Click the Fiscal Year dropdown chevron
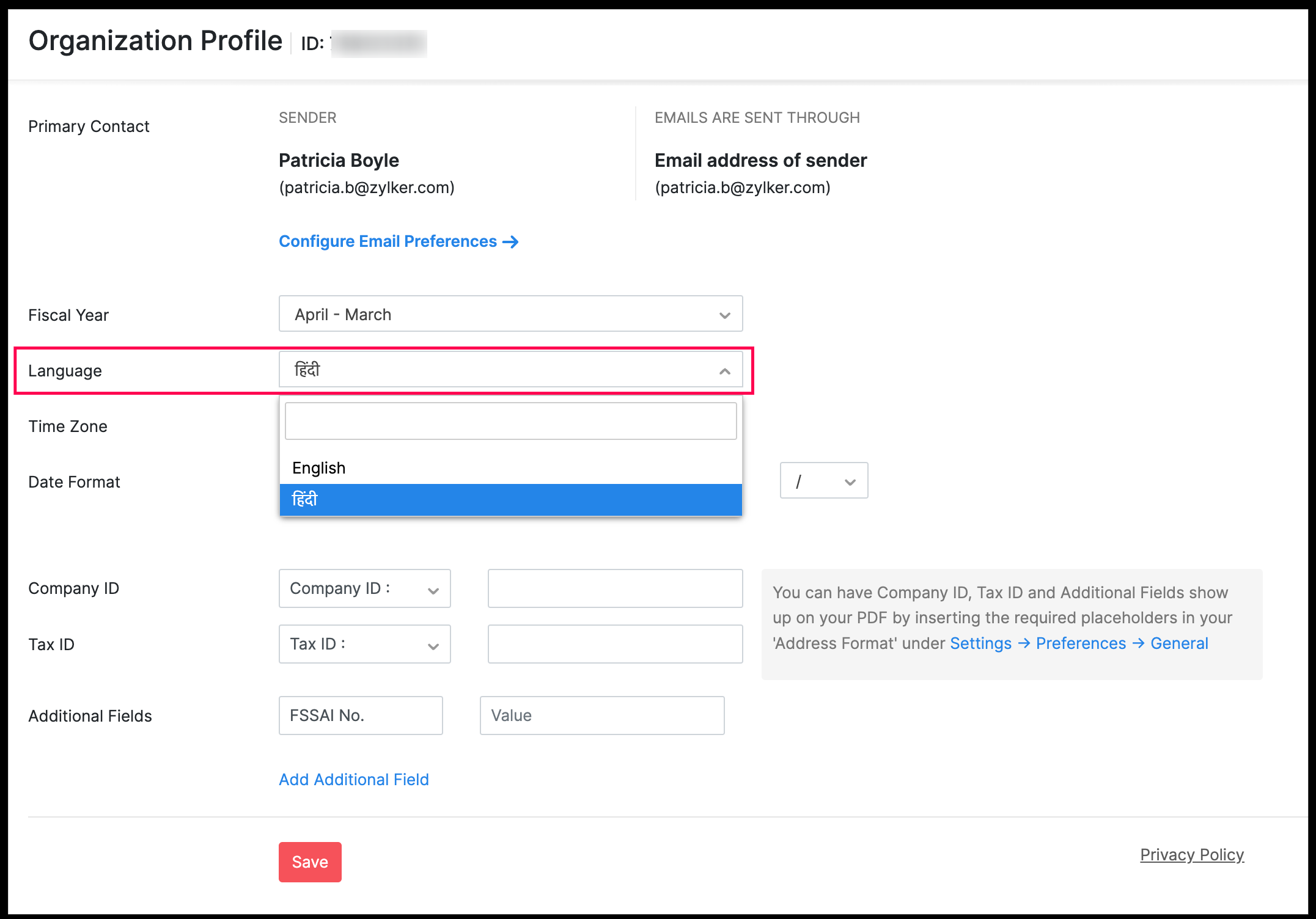Viewport: 1316px width, 919px height. coord(724,315)
